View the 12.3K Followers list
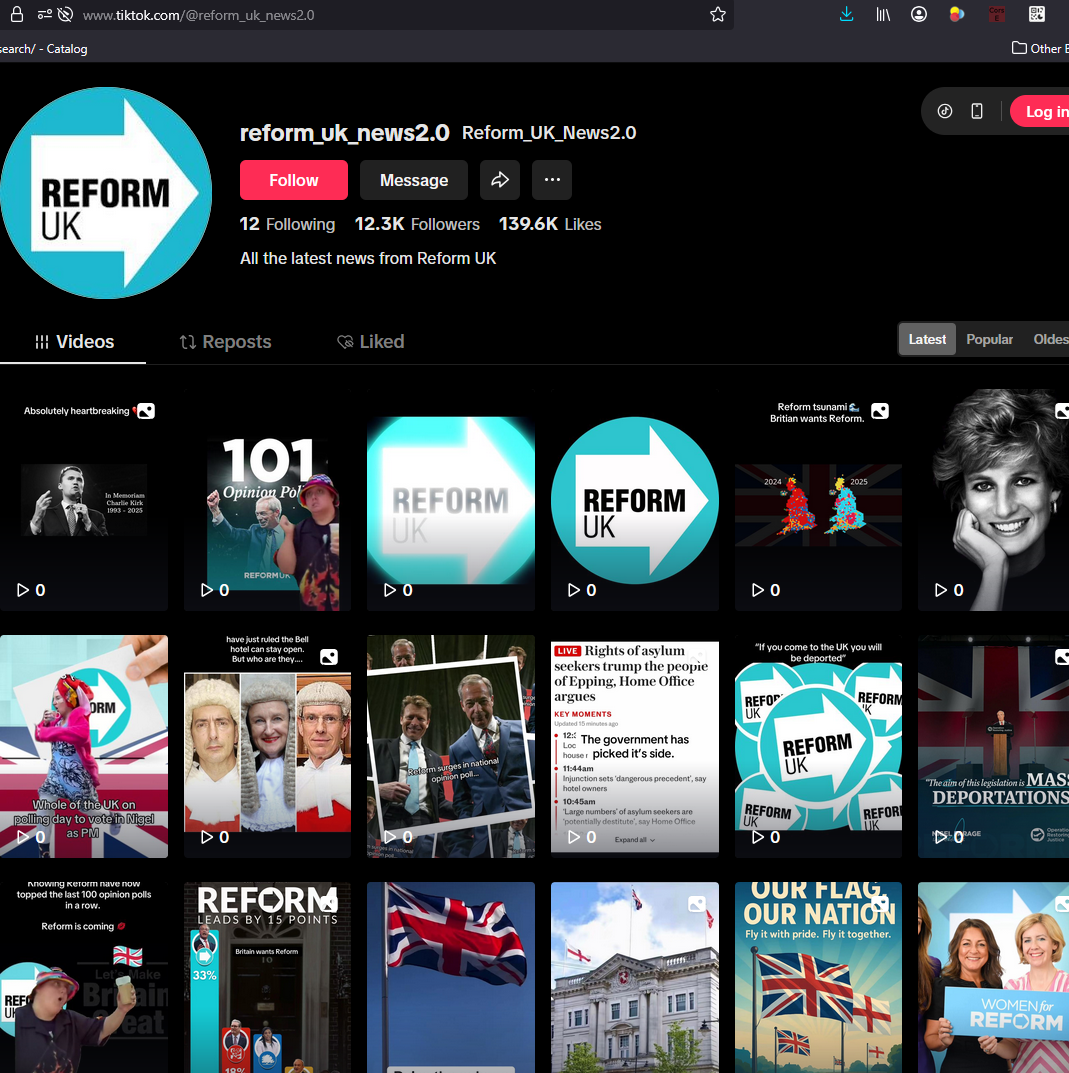Screen dimensions: 1069x1073 pos(417,224)
